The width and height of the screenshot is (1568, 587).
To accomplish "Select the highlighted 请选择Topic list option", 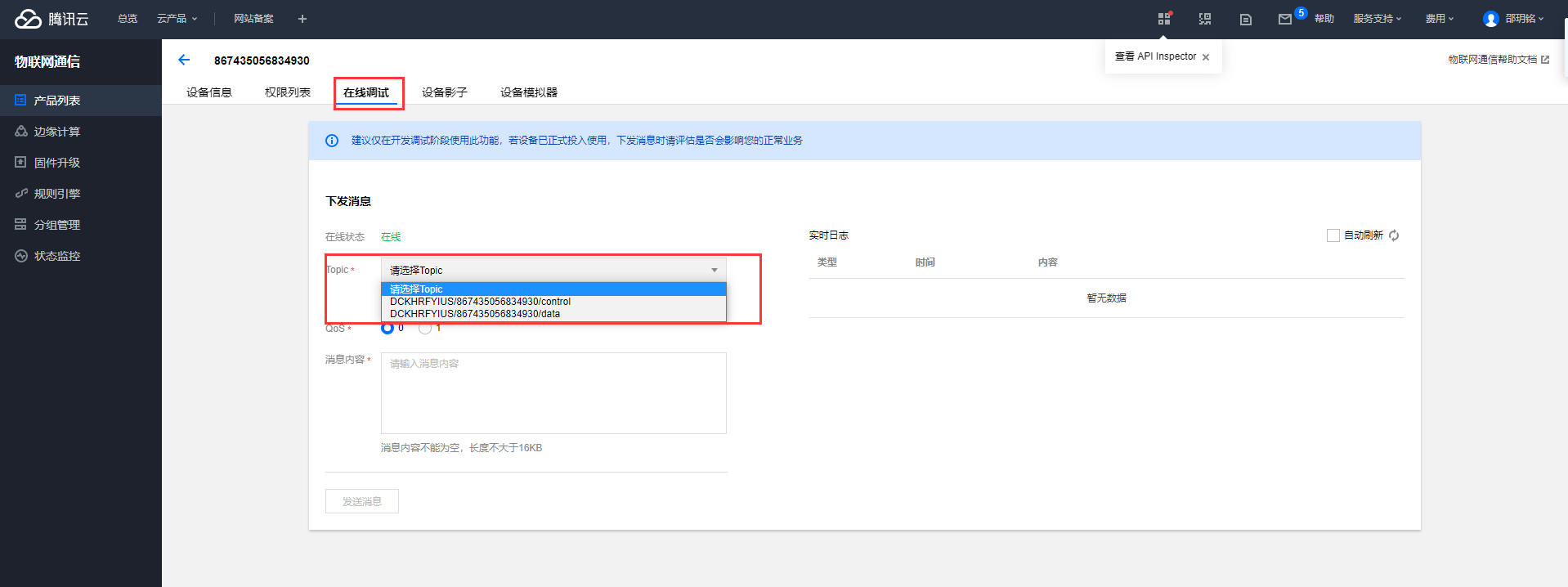I will coord(553,289).
